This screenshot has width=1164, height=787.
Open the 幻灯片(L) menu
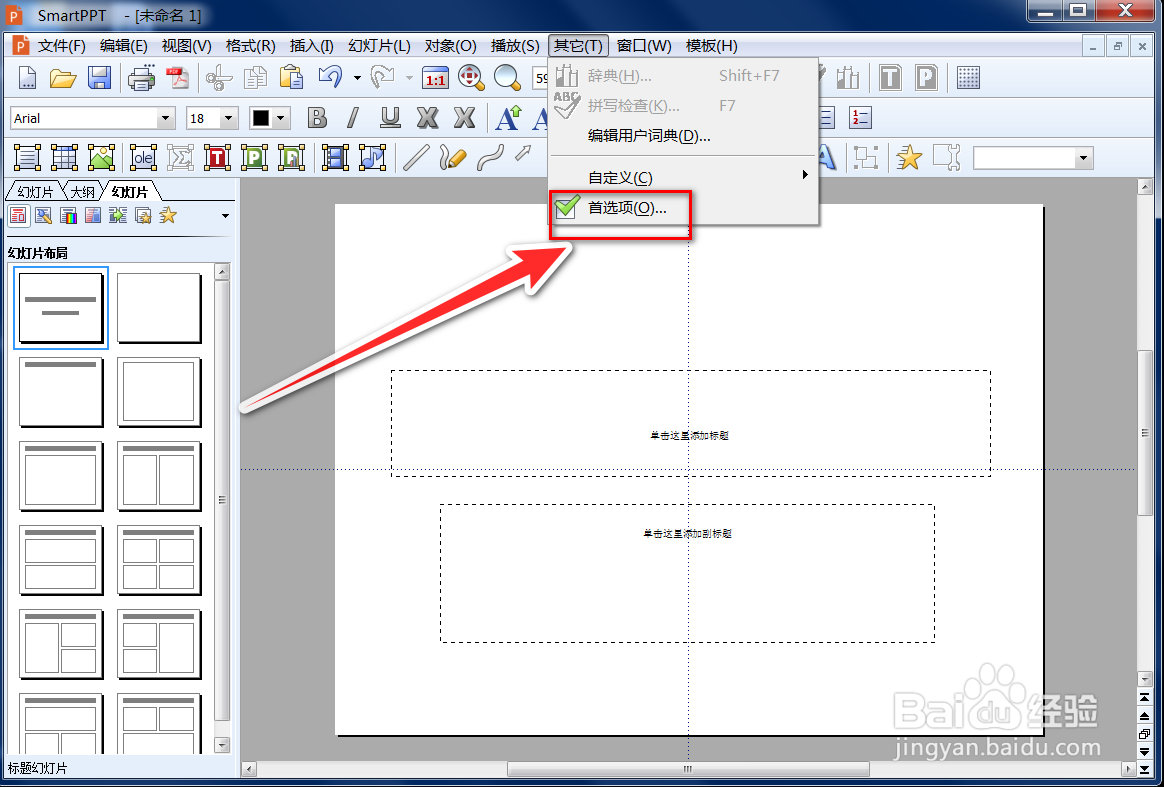[379, 46]
